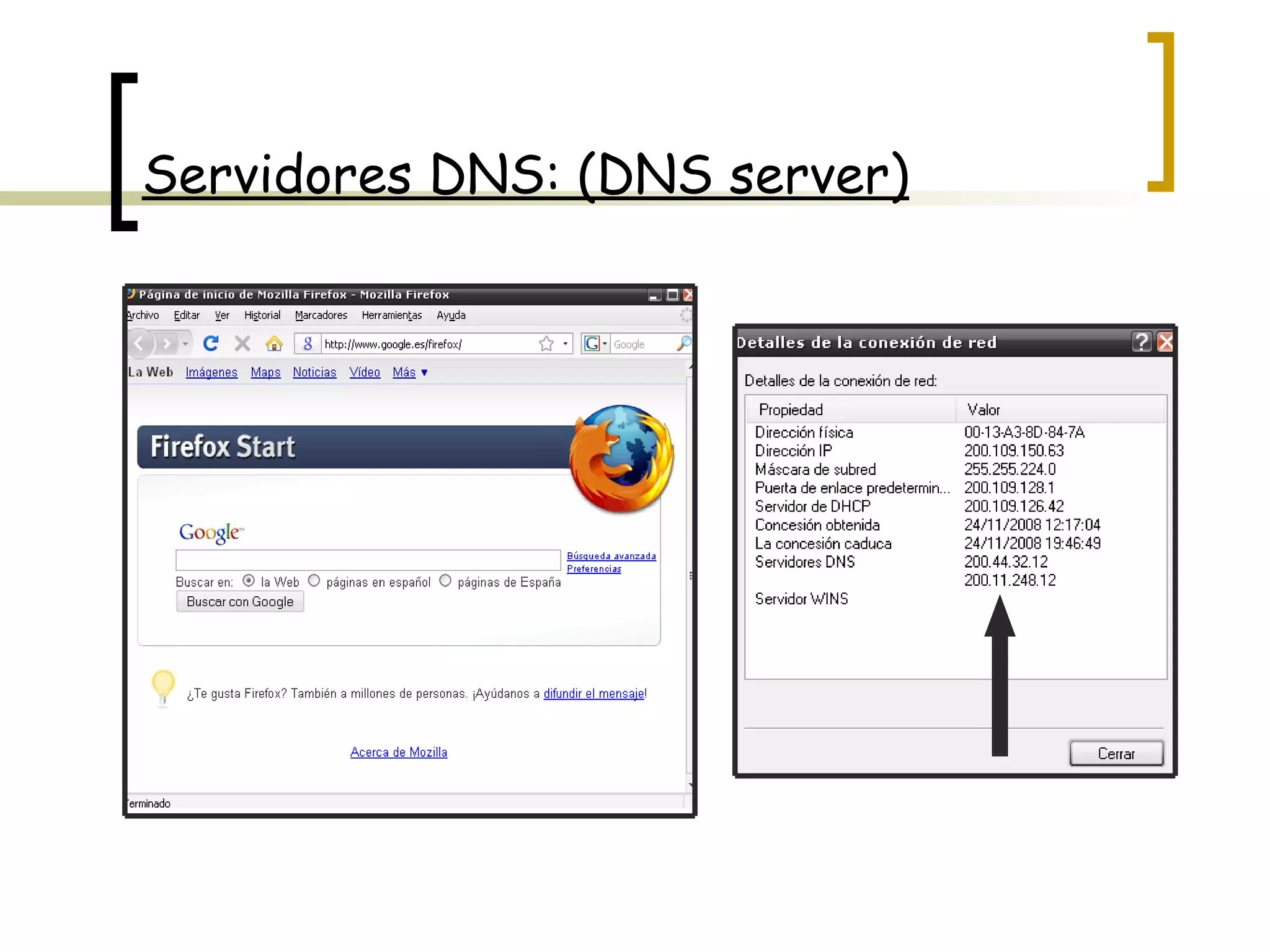
Task: Follow the Vídeo link
Action: tap(365, 372)
